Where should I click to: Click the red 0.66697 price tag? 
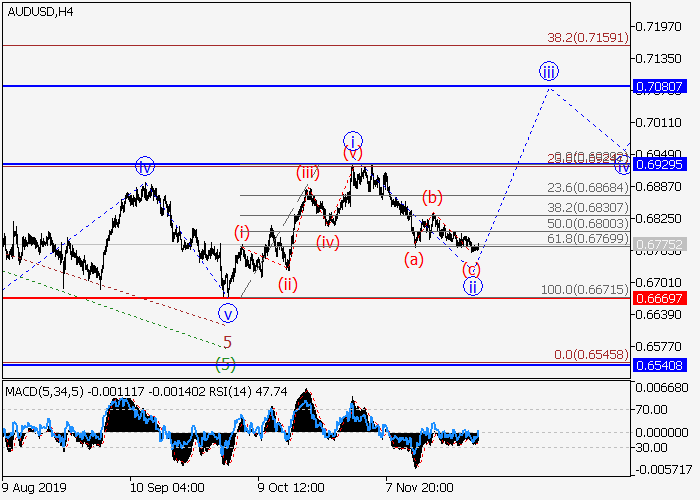pyautogui.click(x=659, y=298)
